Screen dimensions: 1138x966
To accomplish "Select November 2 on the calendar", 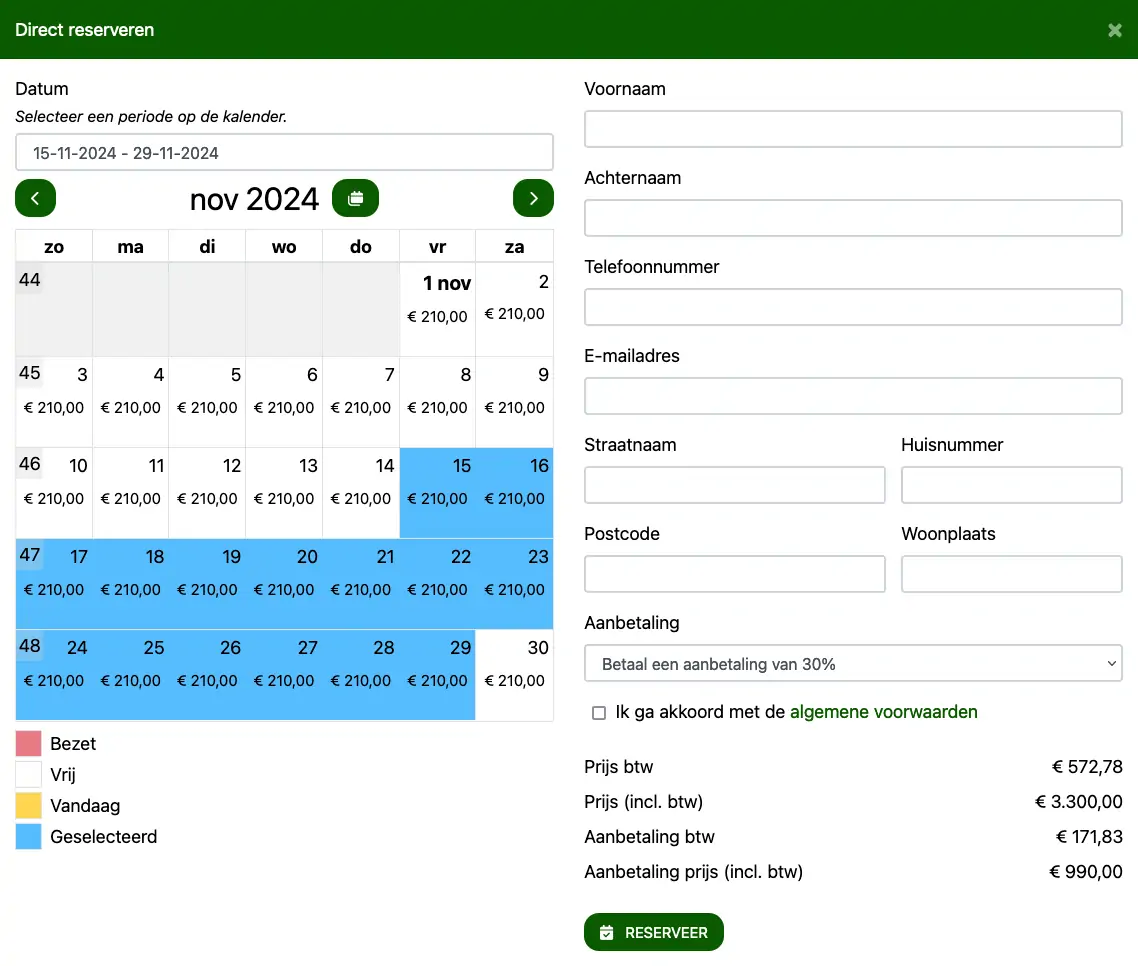I will (x=514, y=309).
